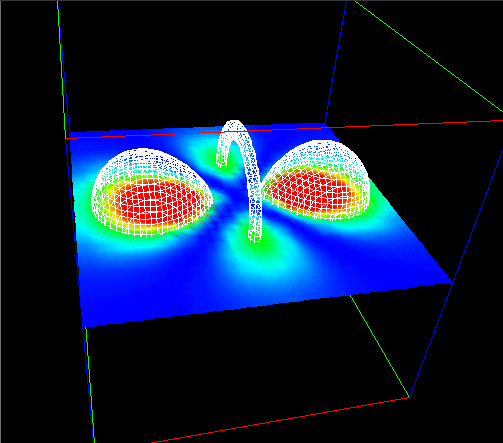Screen dimensions: 503x443
Task: Select the arch's rear base near plane edge
Action: coord(222,161)
